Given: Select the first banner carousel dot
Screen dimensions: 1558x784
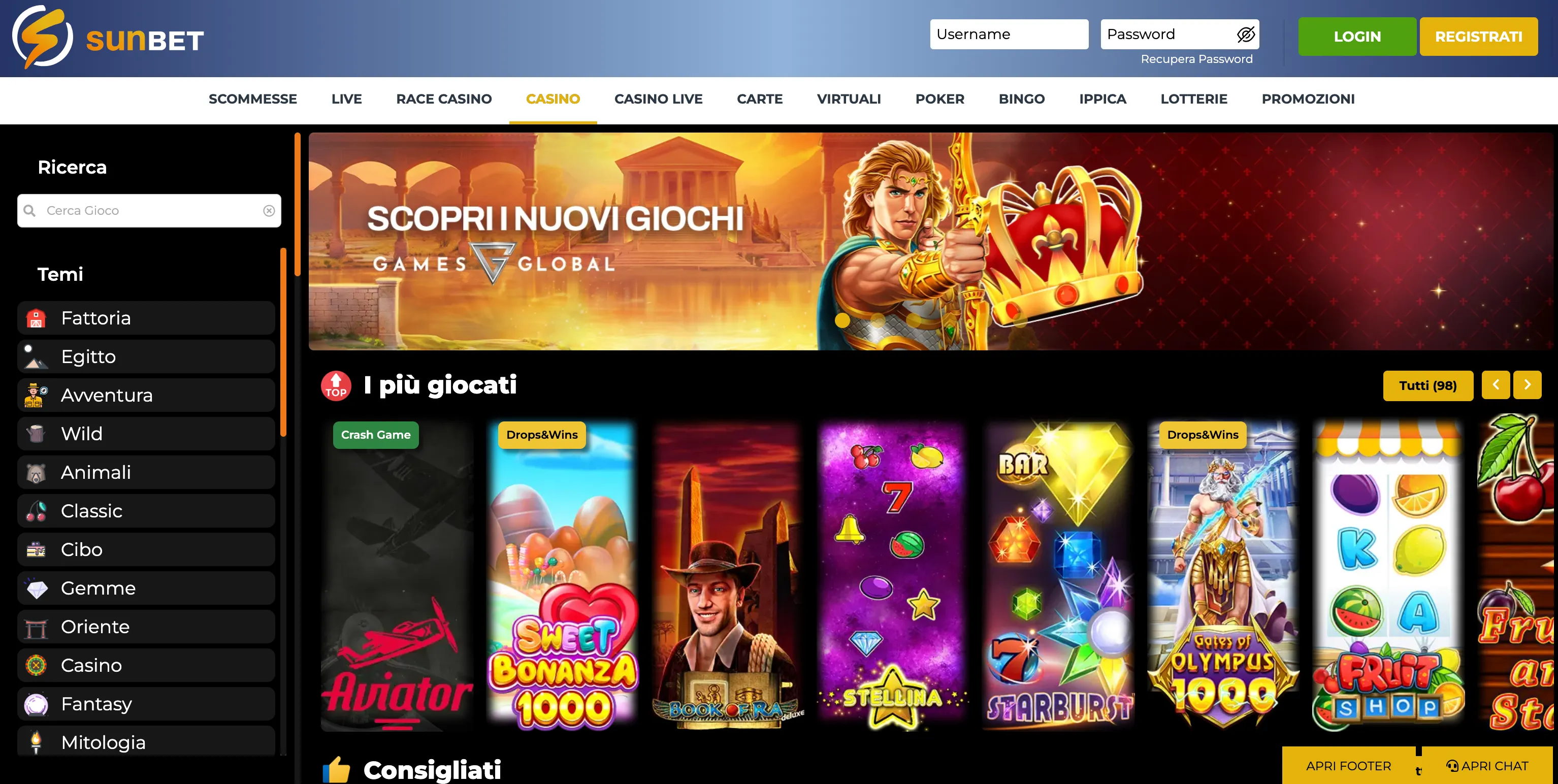Looking at the screenshot, I should 842,320.
